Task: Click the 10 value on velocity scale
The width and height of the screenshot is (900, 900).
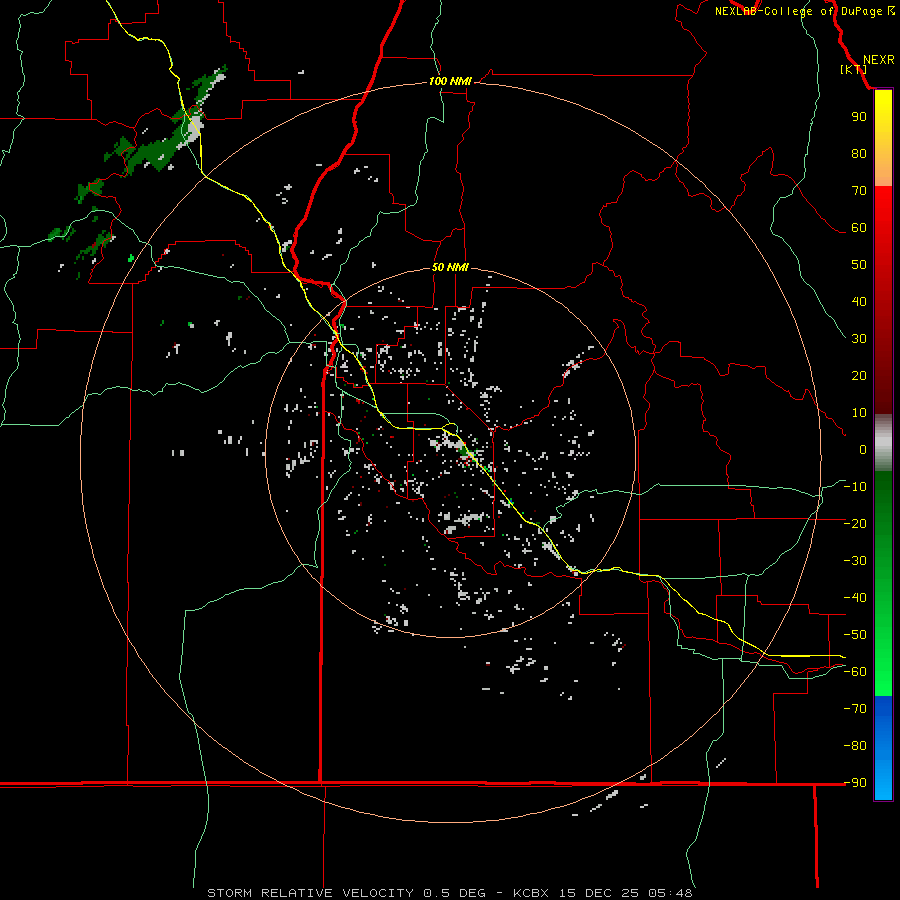Action: click(x=859, y=413)
